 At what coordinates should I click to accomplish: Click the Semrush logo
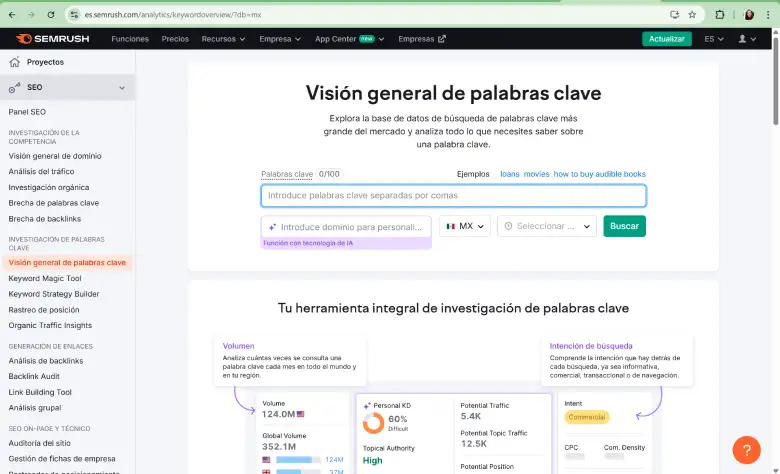coord(52,39)
